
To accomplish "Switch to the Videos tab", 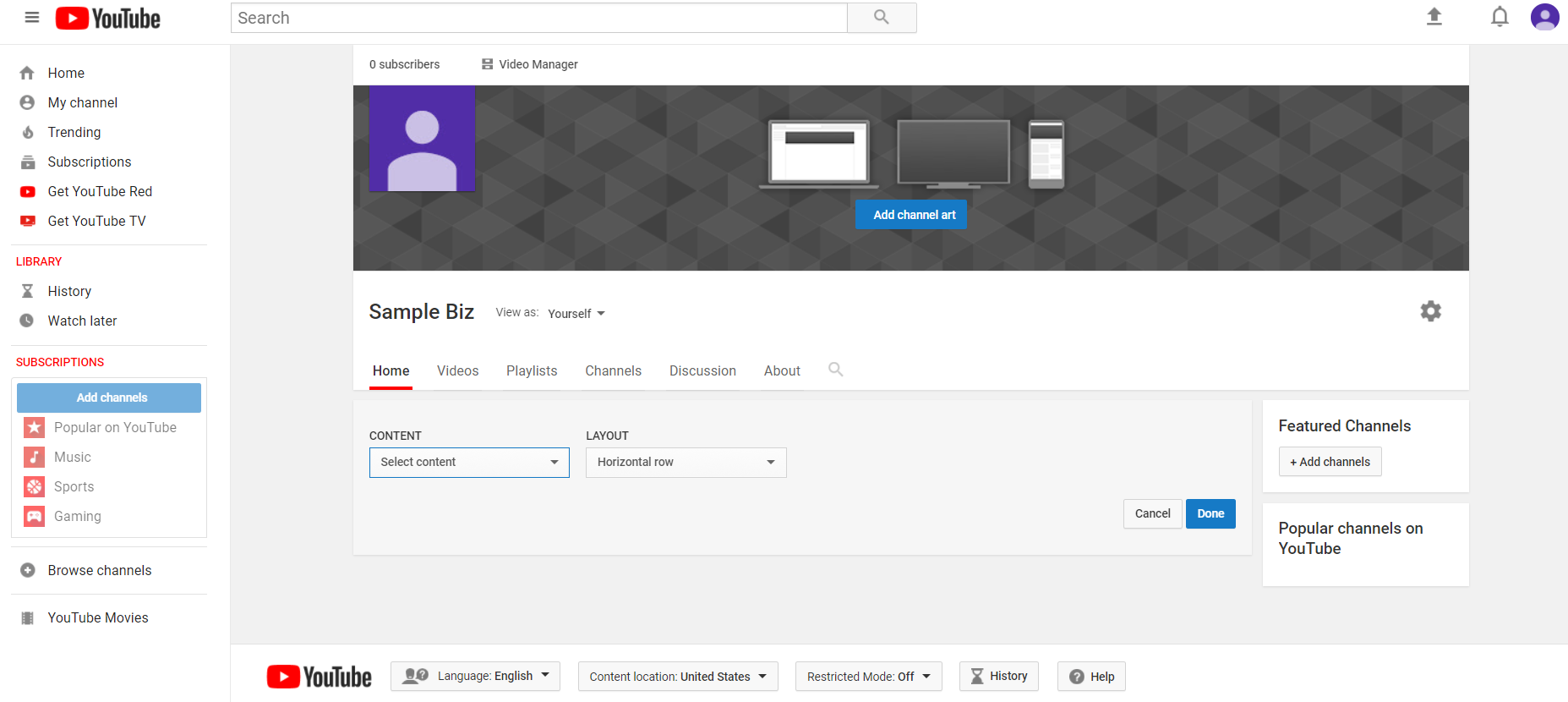I will 458,371.
